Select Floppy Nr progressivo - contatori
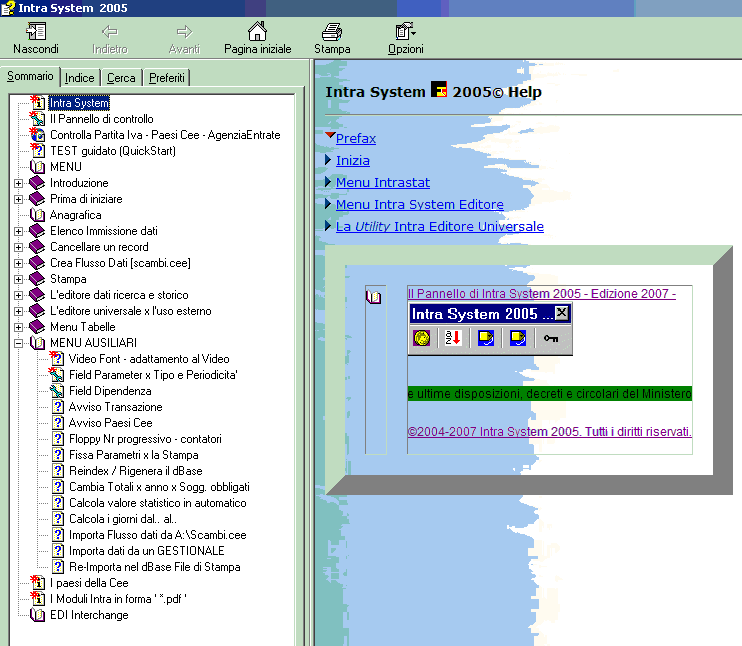This screenshot has height=646, width=742. [x=145, y=439]
